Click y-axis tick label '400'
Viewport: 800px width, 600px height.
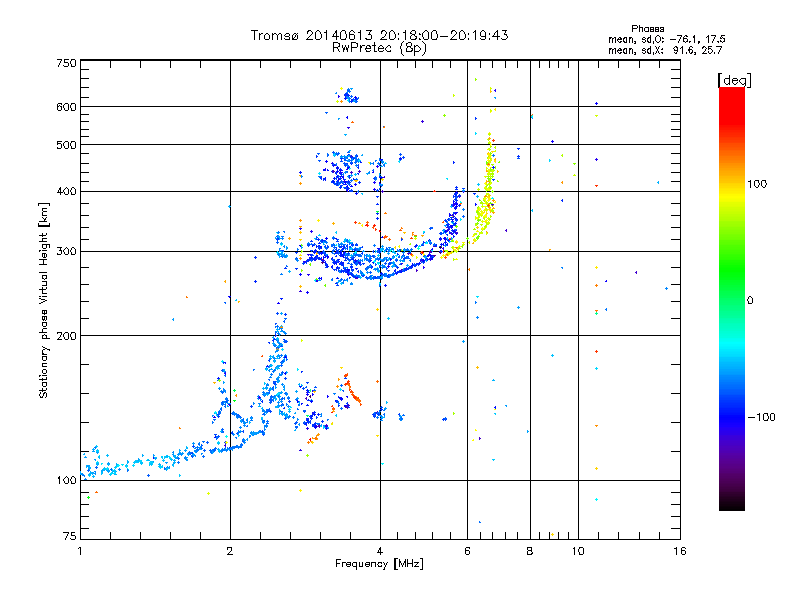(66, 191)
